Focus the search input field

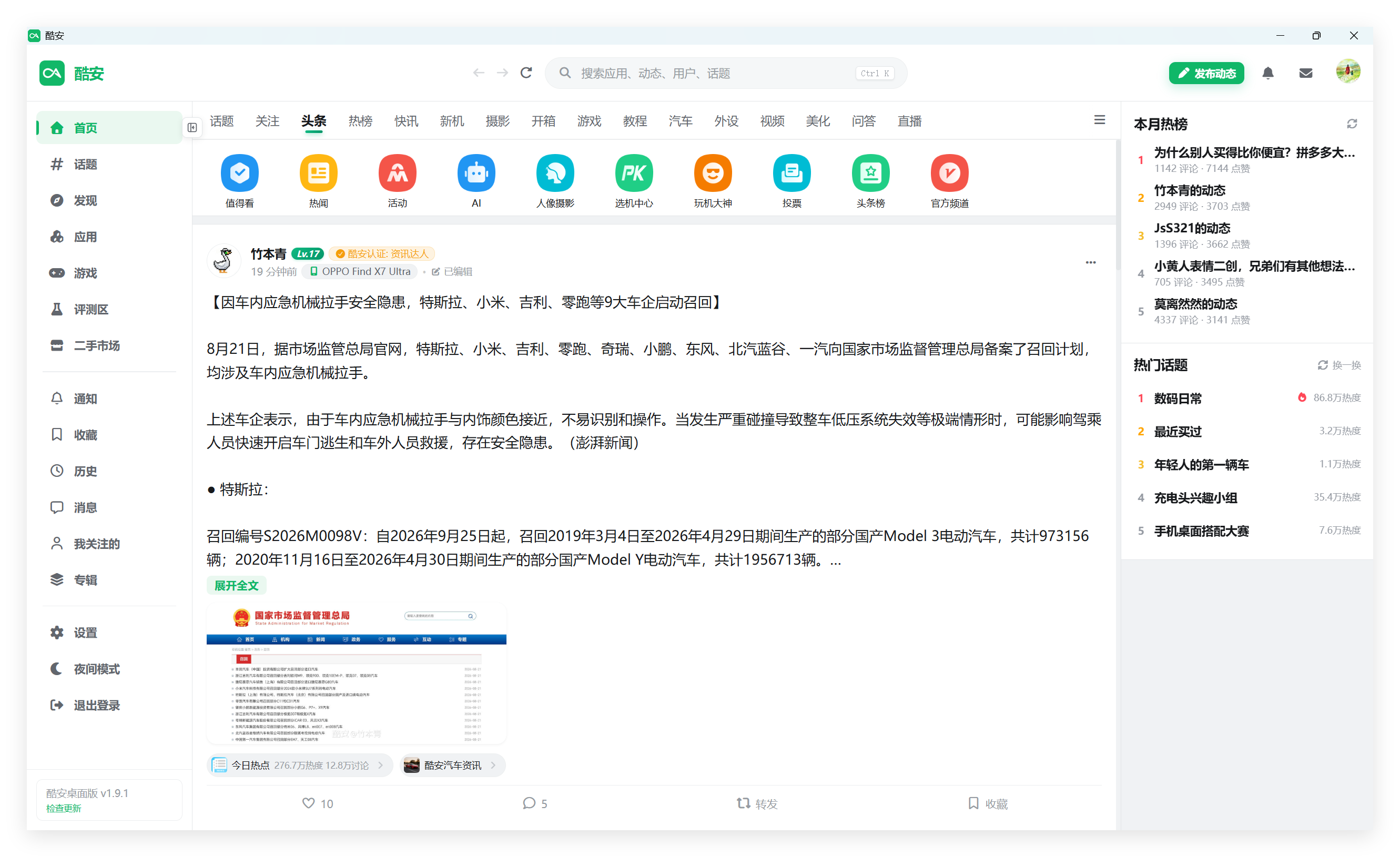coord(726,73)
